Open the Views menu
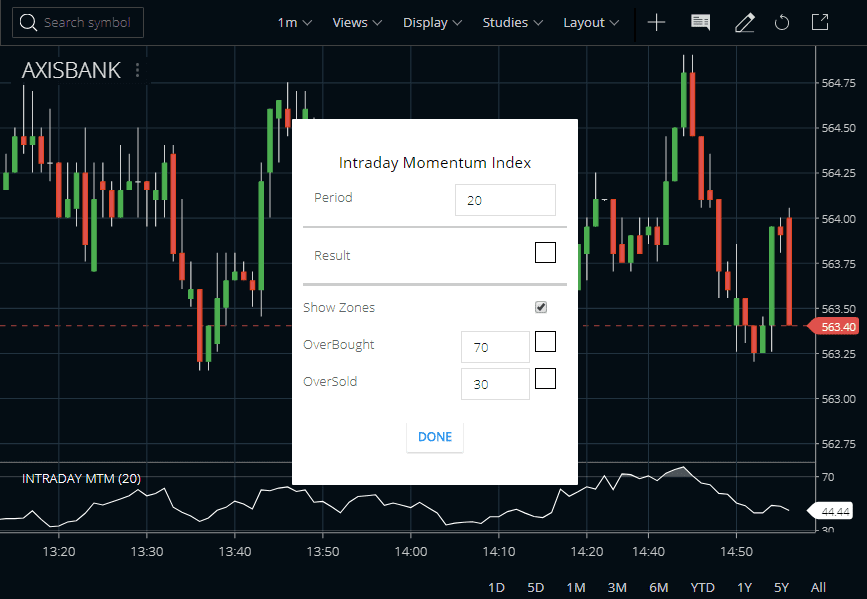The height and width of the screenshot is (599, 867). [x=357, y=22]
